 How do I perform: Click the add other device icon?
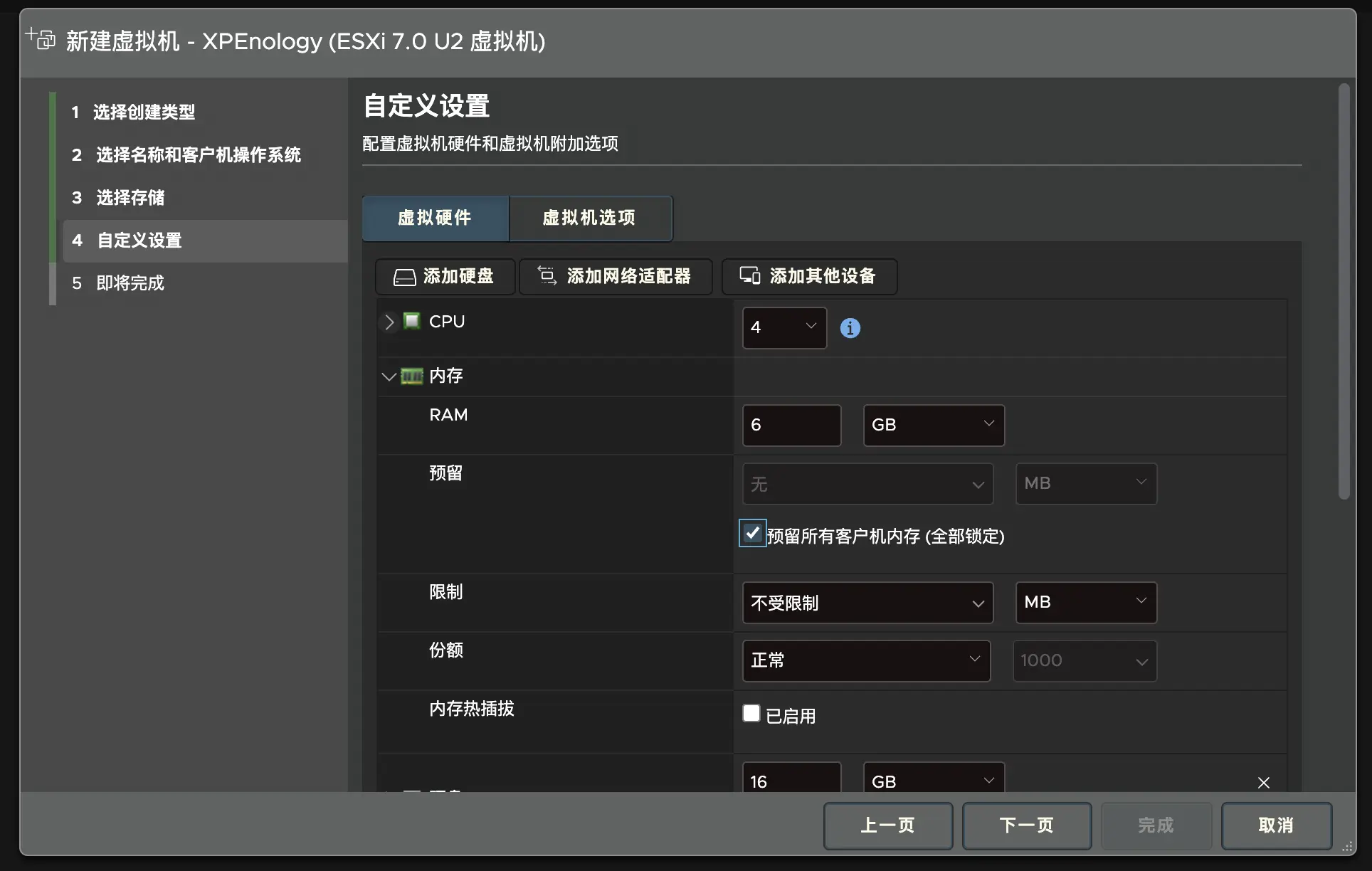[749, 276]
